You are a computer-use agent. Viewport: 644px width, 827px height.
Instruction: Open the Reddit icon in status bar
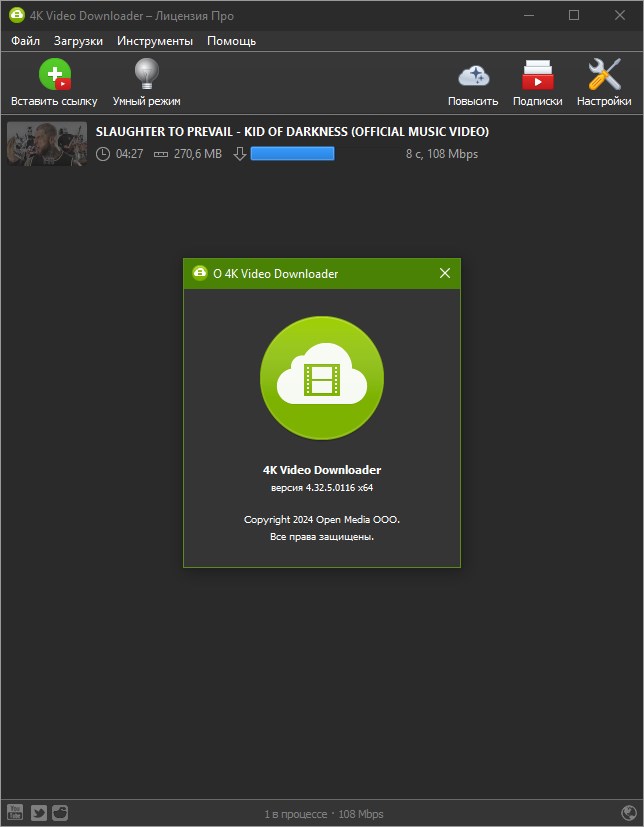coord(60,812)
